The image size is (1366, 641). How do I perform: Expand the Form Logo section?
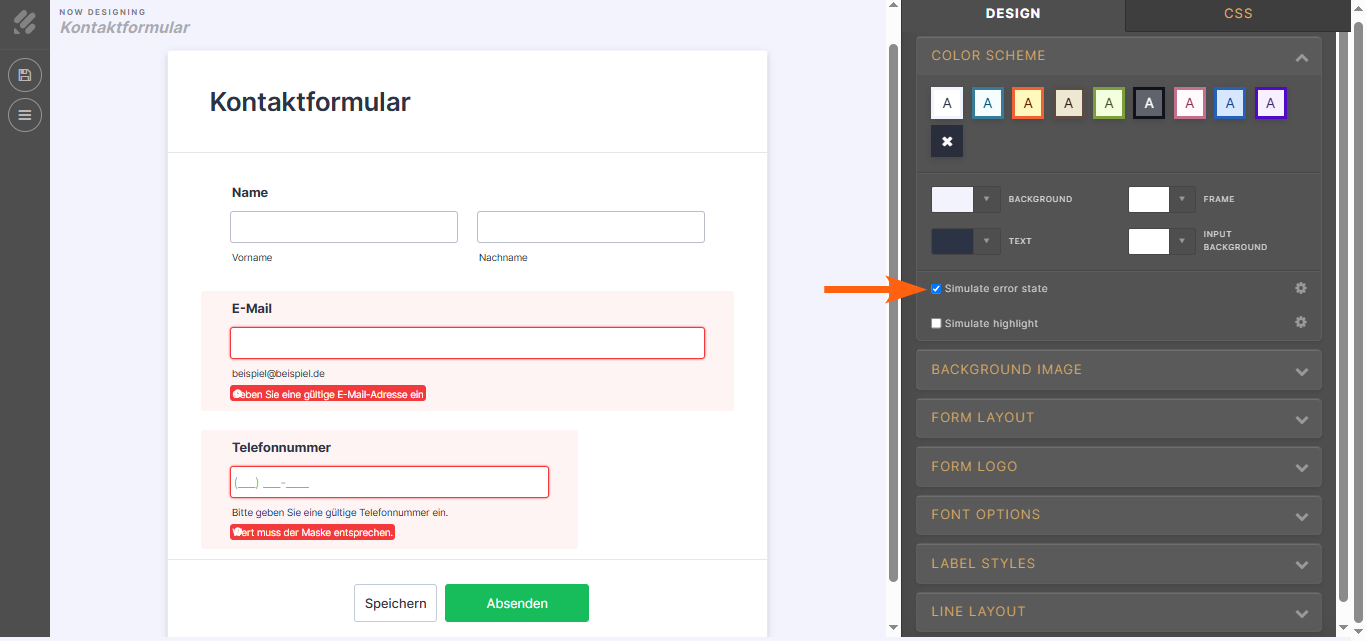tap(1119, 467)
